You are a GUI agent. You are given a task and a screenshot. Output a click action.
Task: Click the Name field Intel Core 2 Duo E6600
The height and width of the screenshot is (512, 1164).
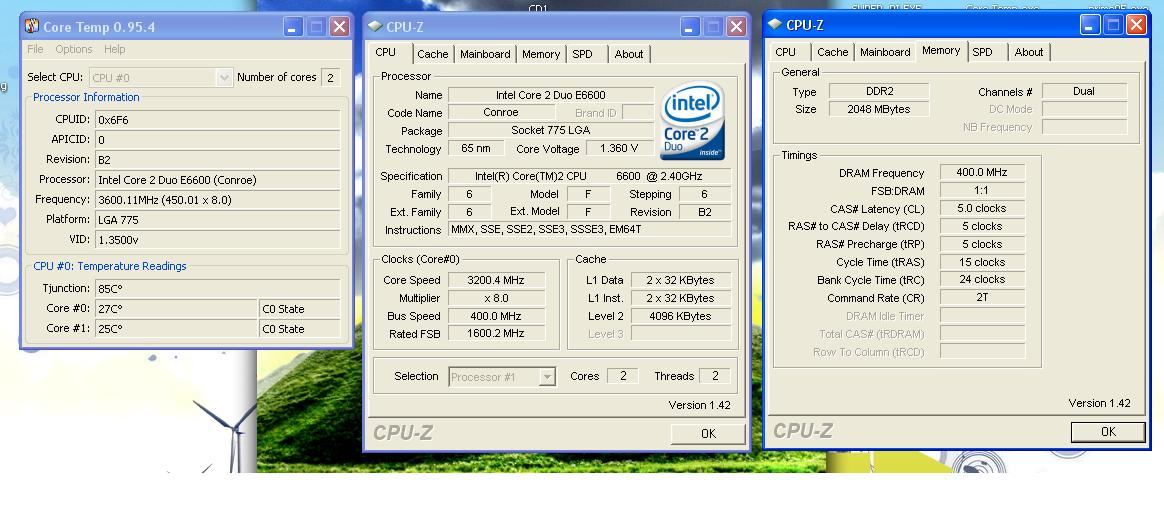[x=551, y=95]
